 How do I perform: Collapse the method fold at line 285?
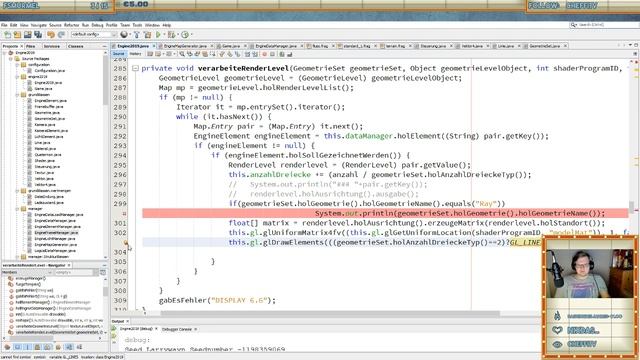(135, 68)
